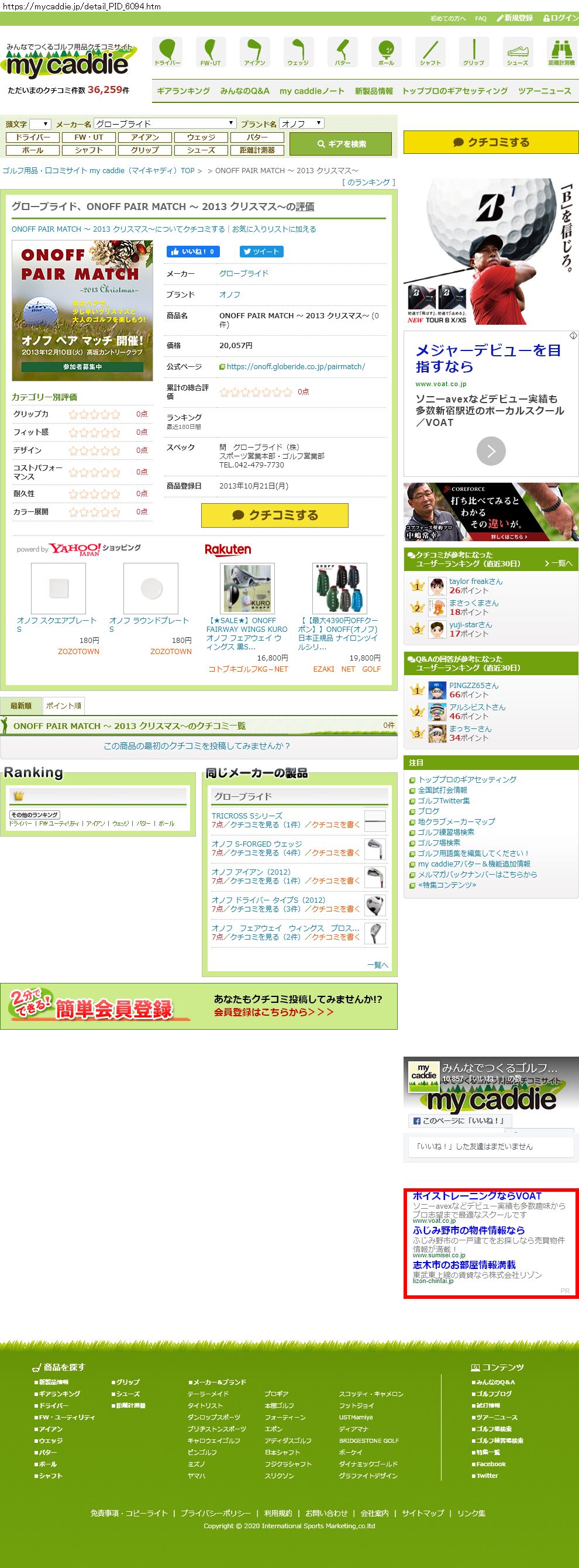This screenshot has width=579, height=1568.
Task: Open the Grip category icon
Action: click(474, 51)
